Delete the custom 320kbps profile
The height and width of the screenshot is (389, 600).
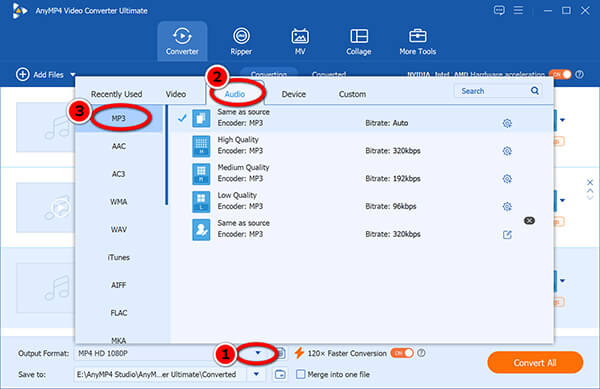[x=529, y=221]
